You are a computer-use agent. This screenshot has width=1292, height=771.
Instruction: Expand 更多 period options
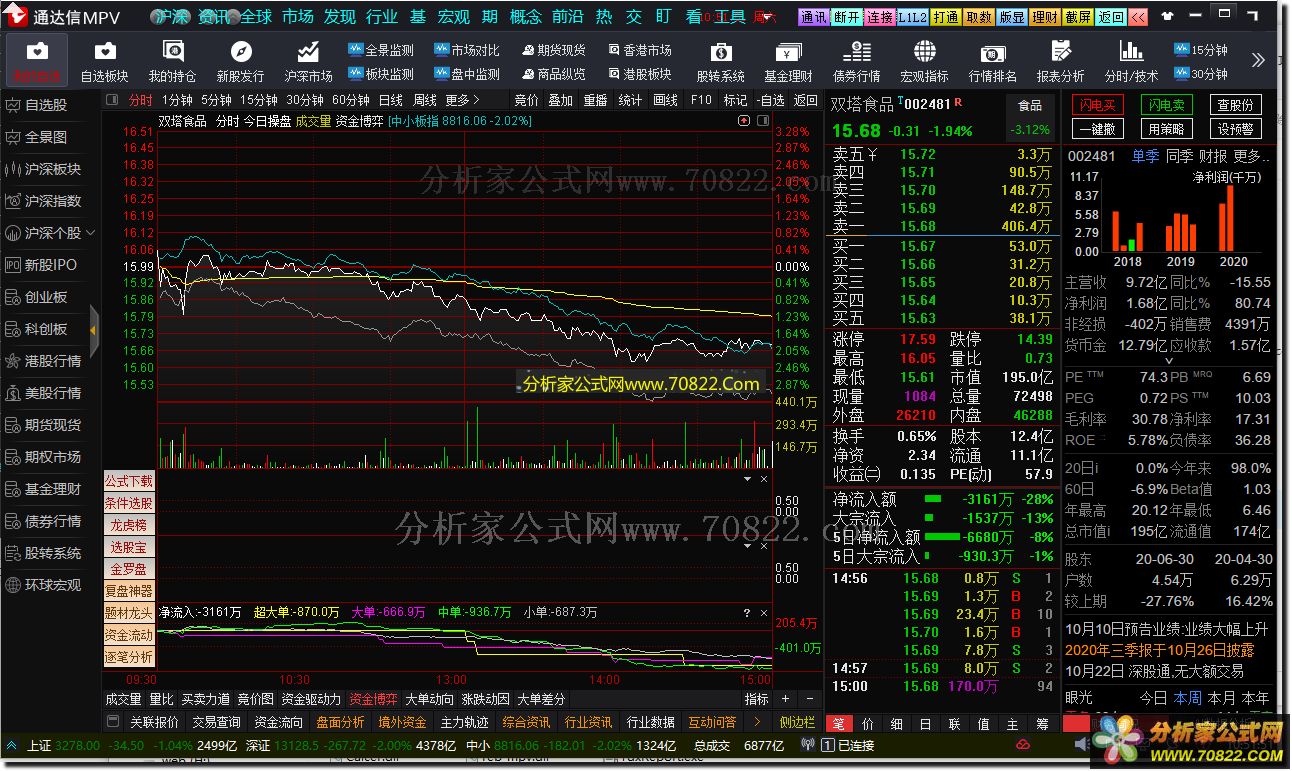[x=463, y=100]
